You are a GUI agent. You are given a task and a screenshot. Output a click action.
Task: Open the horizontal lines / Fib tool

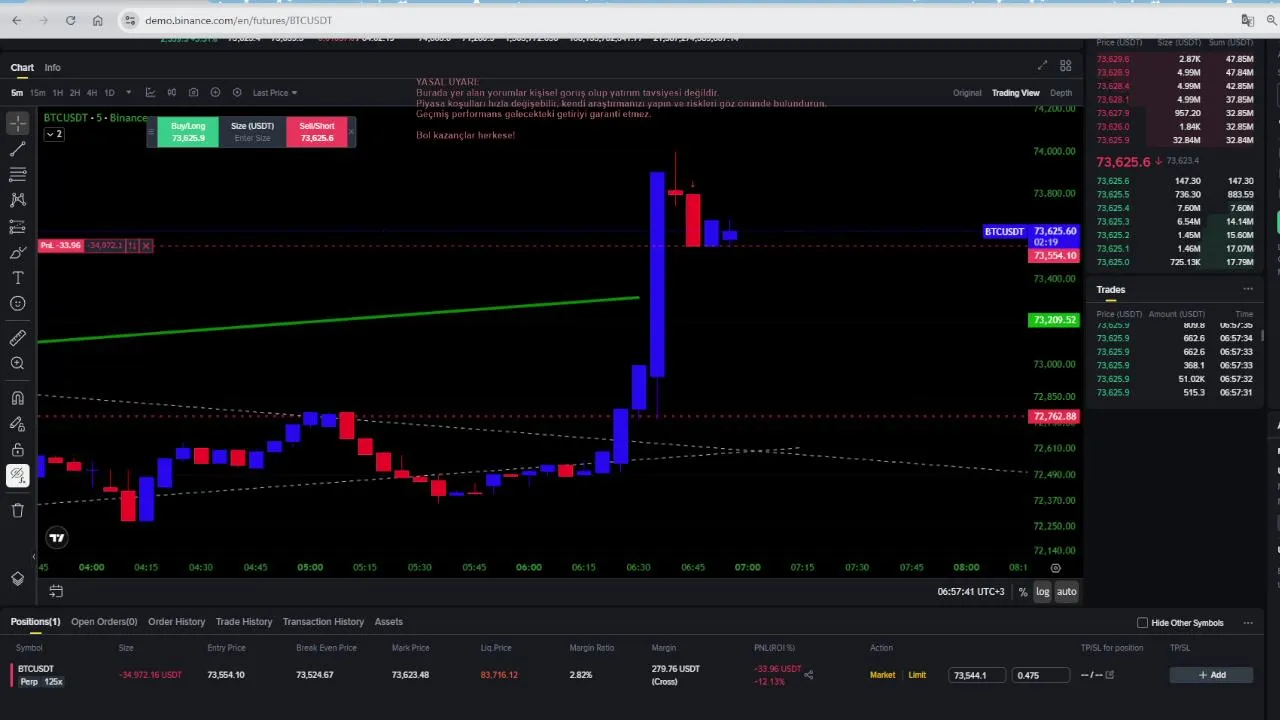pyautogui.click(x=17, y=175)
